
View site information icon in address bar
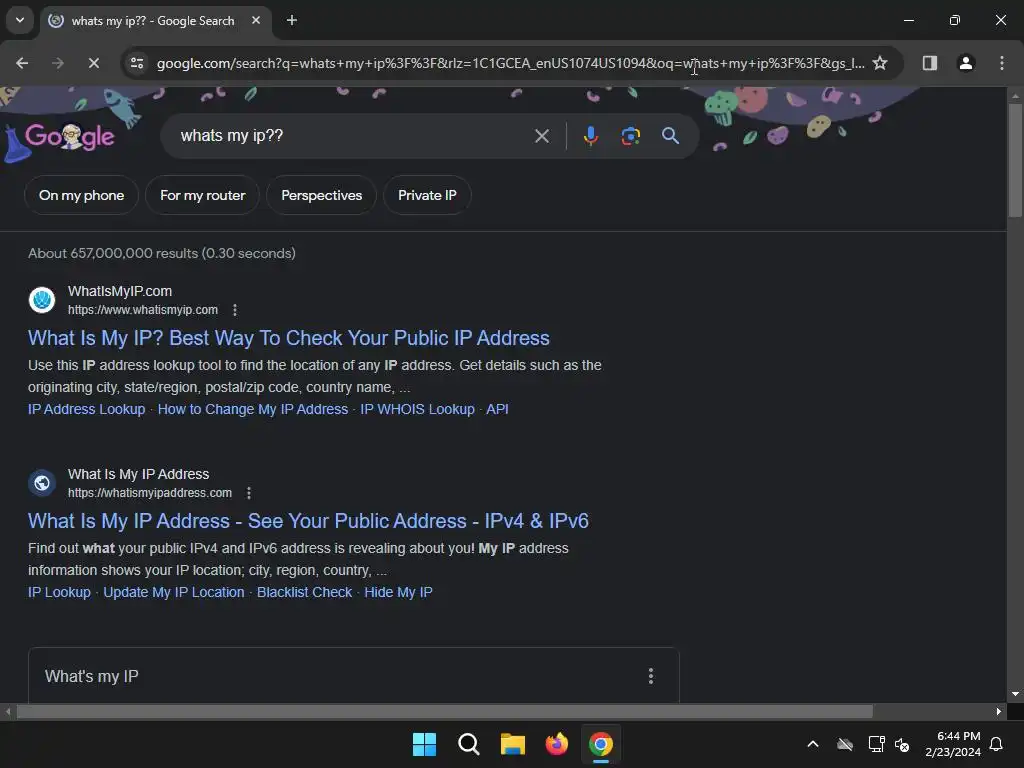[137, 63]
